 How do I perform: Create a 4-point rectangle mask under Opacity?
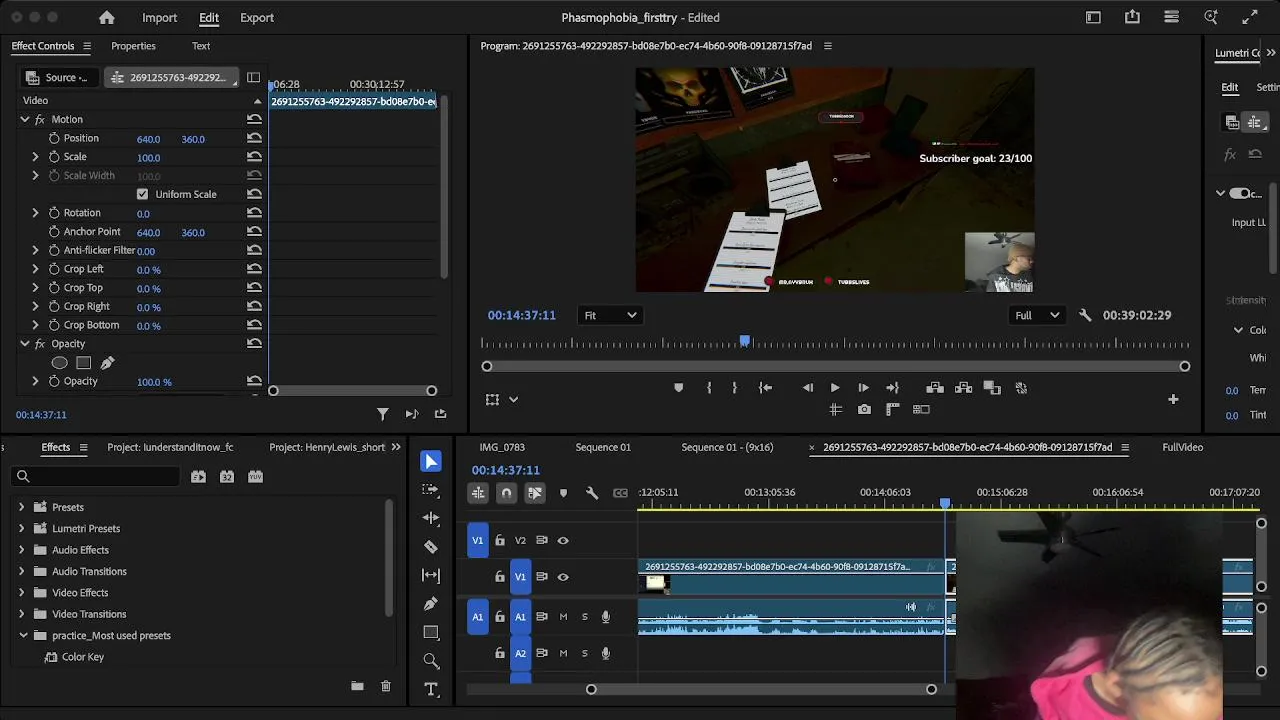(x=84, y=363)
